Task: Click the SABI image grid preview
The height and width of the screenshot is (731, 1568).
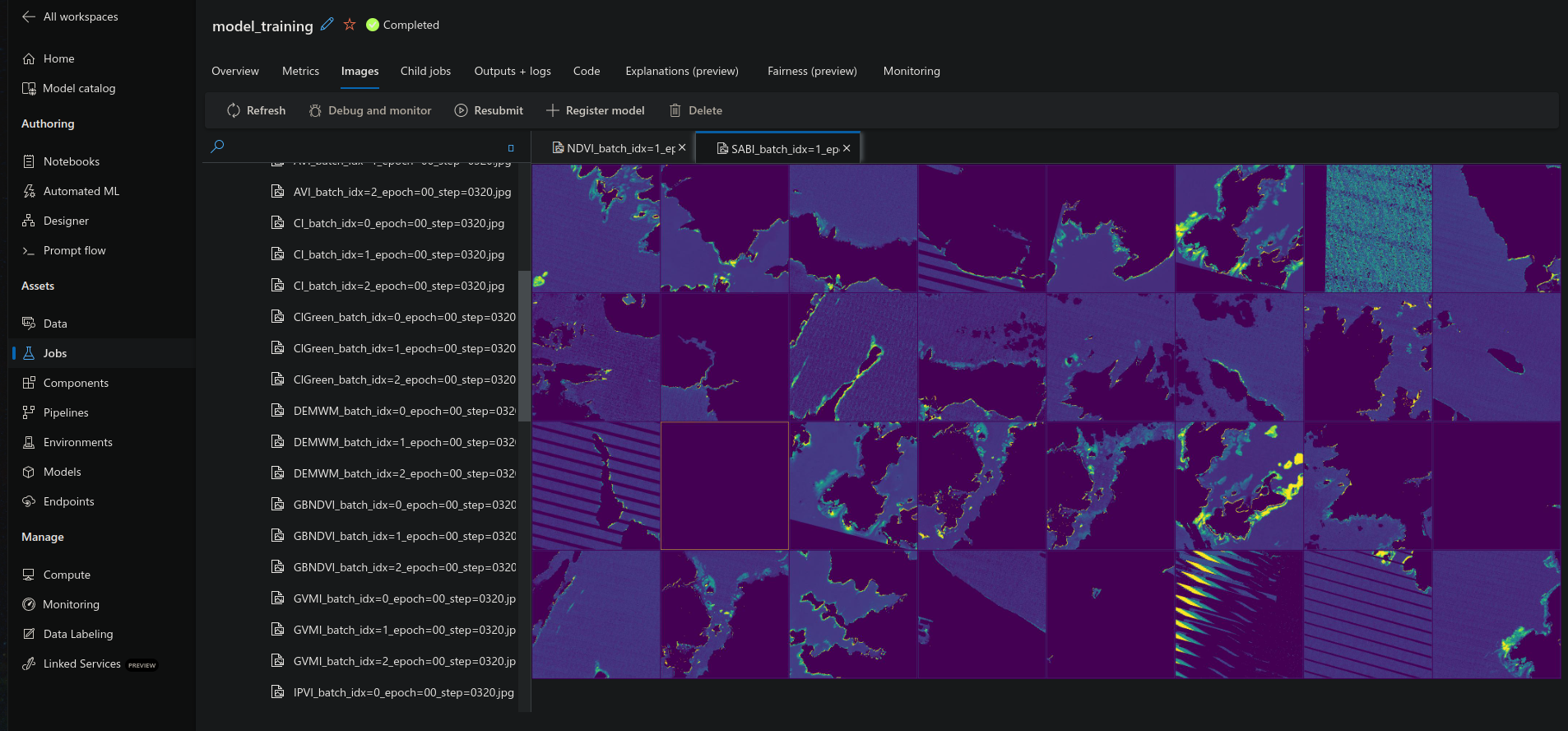Action: click(x=1046, y=421)
